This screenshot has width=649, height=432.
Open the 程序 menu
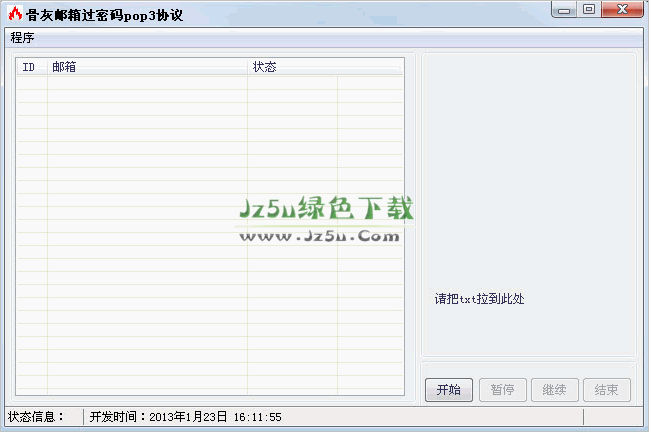(x=22, y=38)
